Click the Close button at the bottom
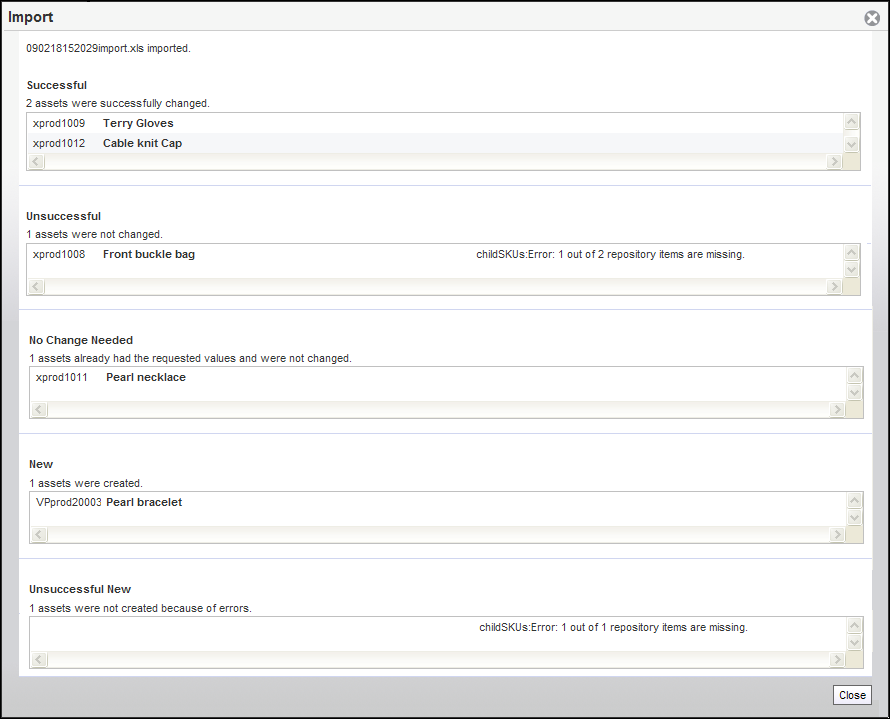This screenshot has height=719, width=890. 852,695
